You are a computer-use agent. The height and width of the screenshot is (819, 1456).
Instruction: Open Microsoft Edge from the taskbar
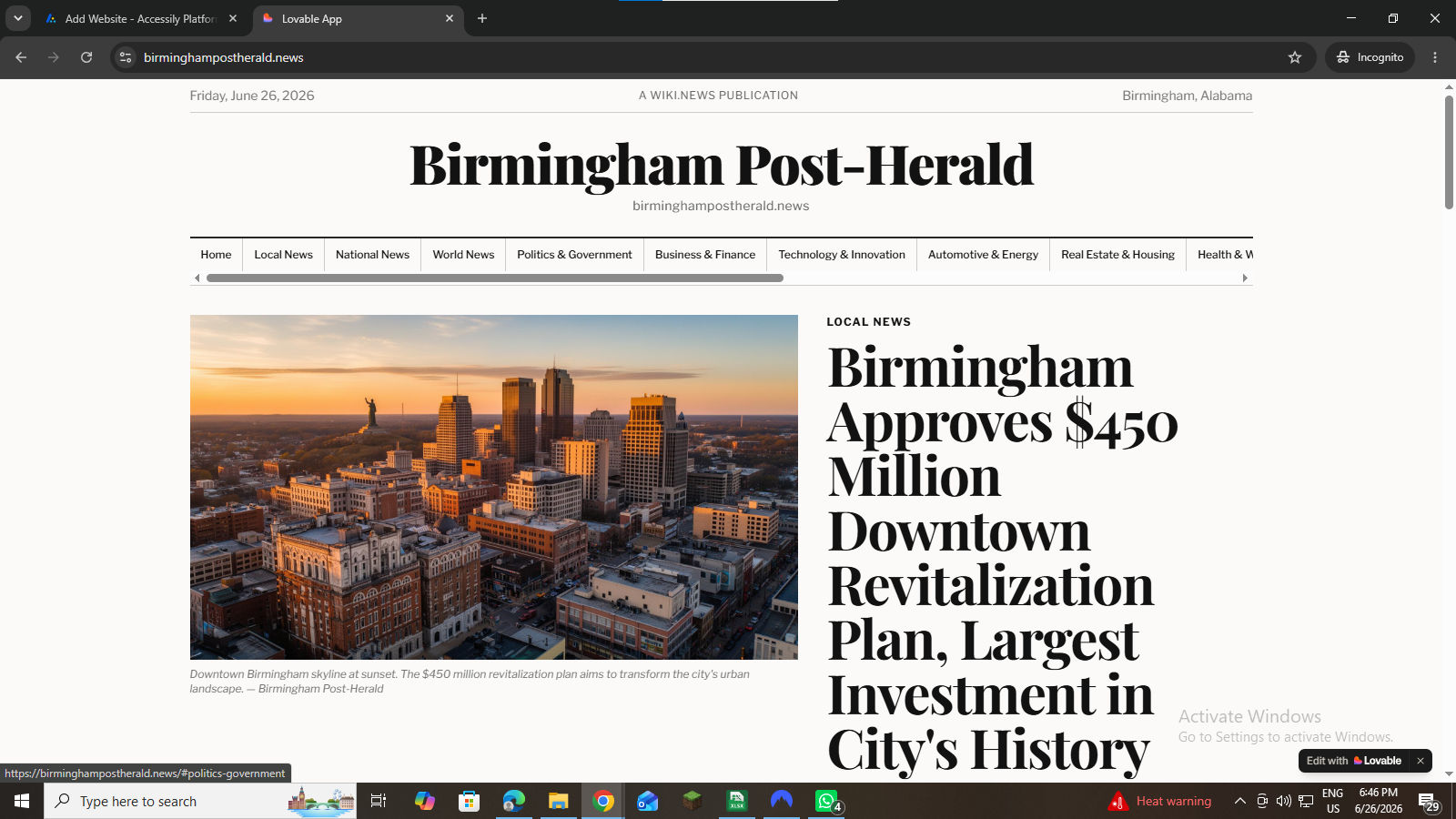514,801
